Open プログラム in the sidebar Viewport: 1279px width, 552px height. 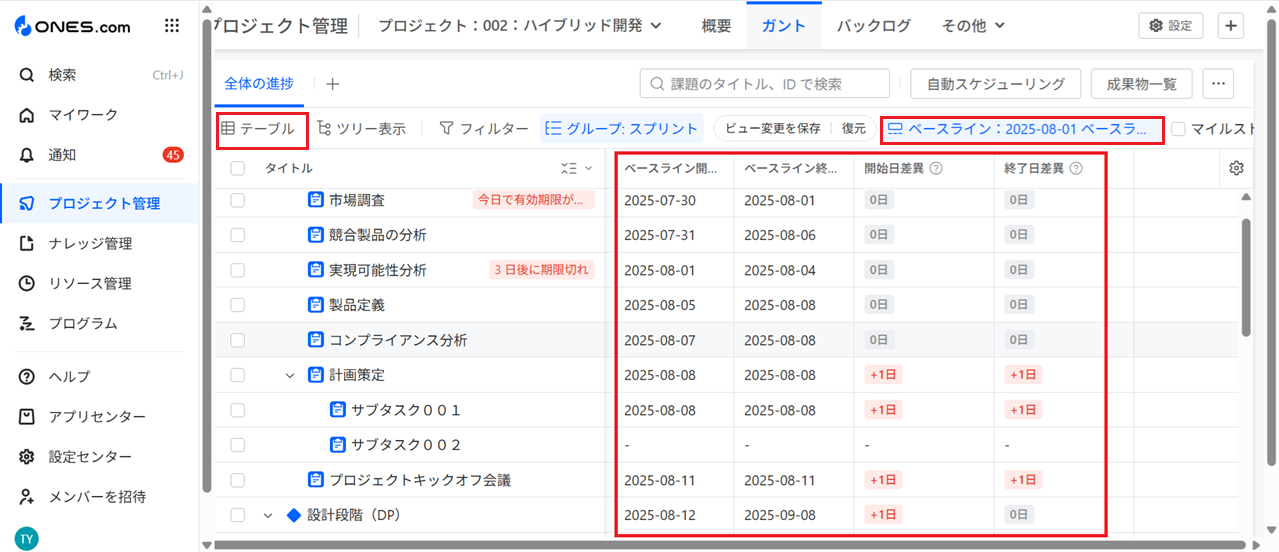[100, 324]
